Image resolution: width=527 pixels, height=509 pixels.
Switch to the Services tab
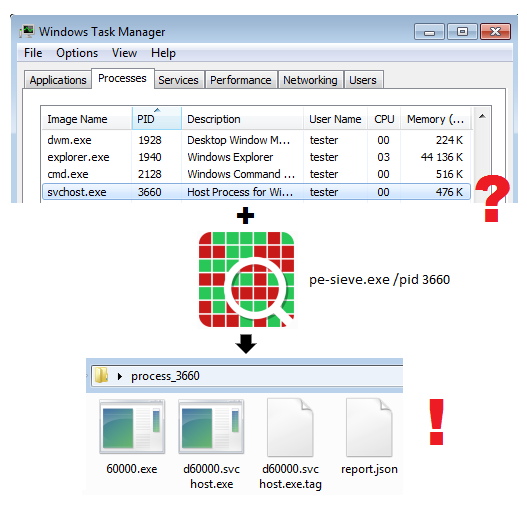(178, 80)
